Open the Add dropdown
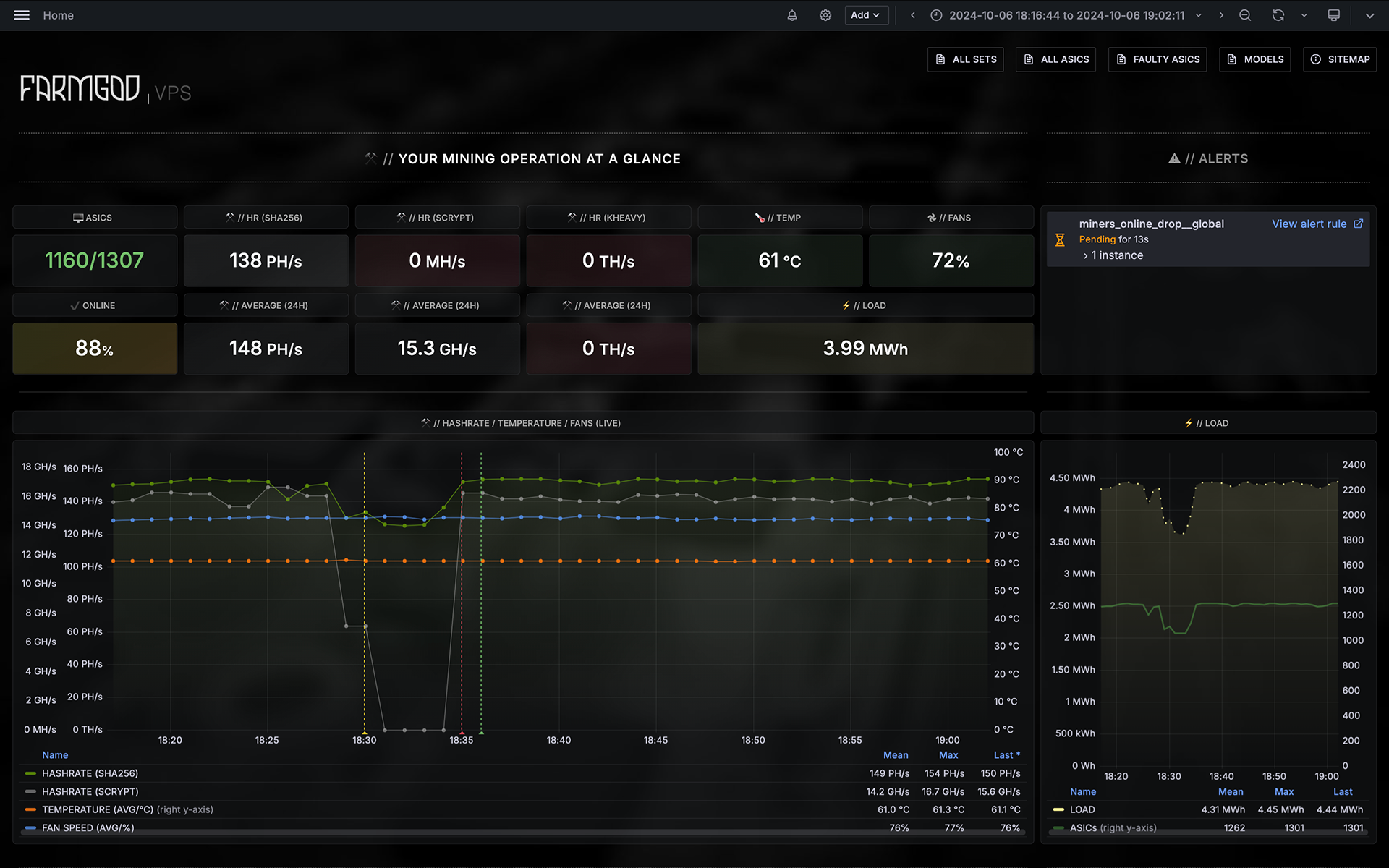1389x868 pixels. pos(866,15)
